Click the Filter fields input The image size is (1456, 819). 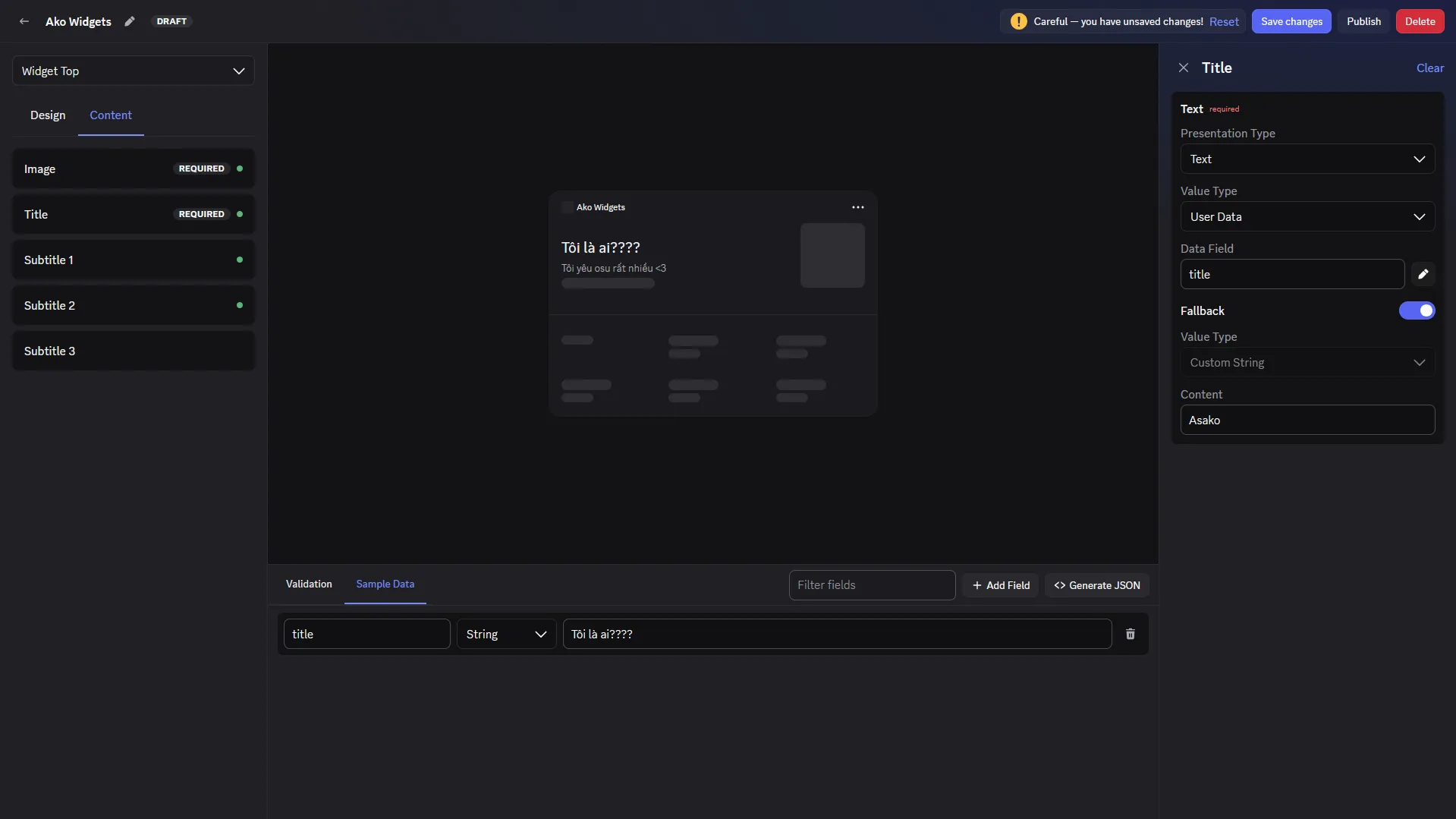tap(872, 585)
